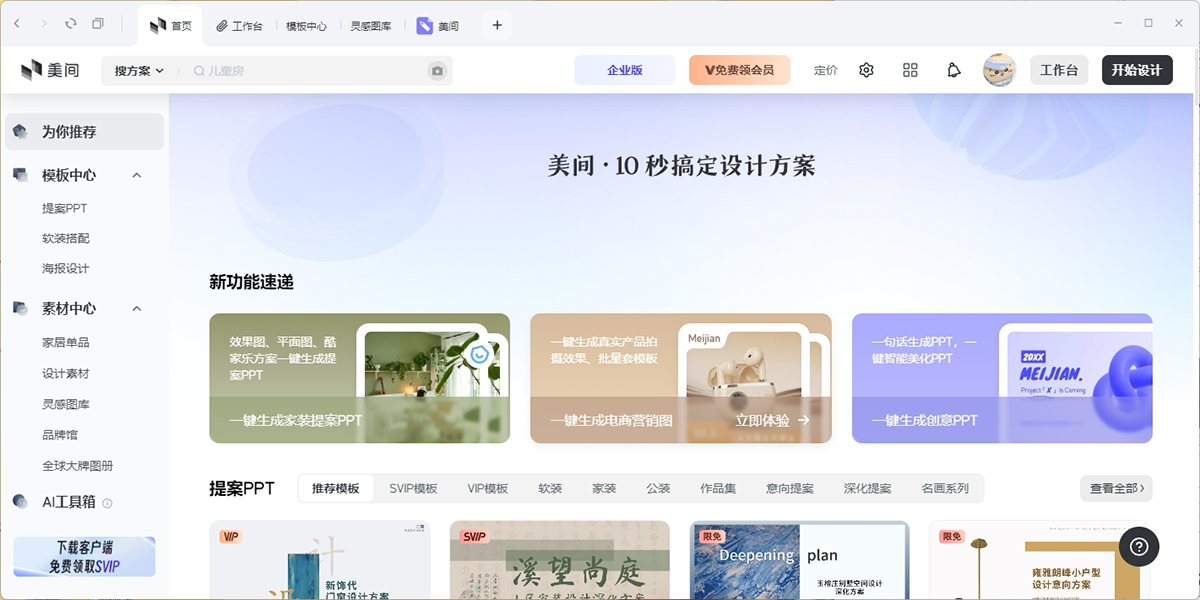The width and height of the screenshot is (1200, 600).
Task: Collapse the 素材中心 sidebar section
Action: click(137, 309)
